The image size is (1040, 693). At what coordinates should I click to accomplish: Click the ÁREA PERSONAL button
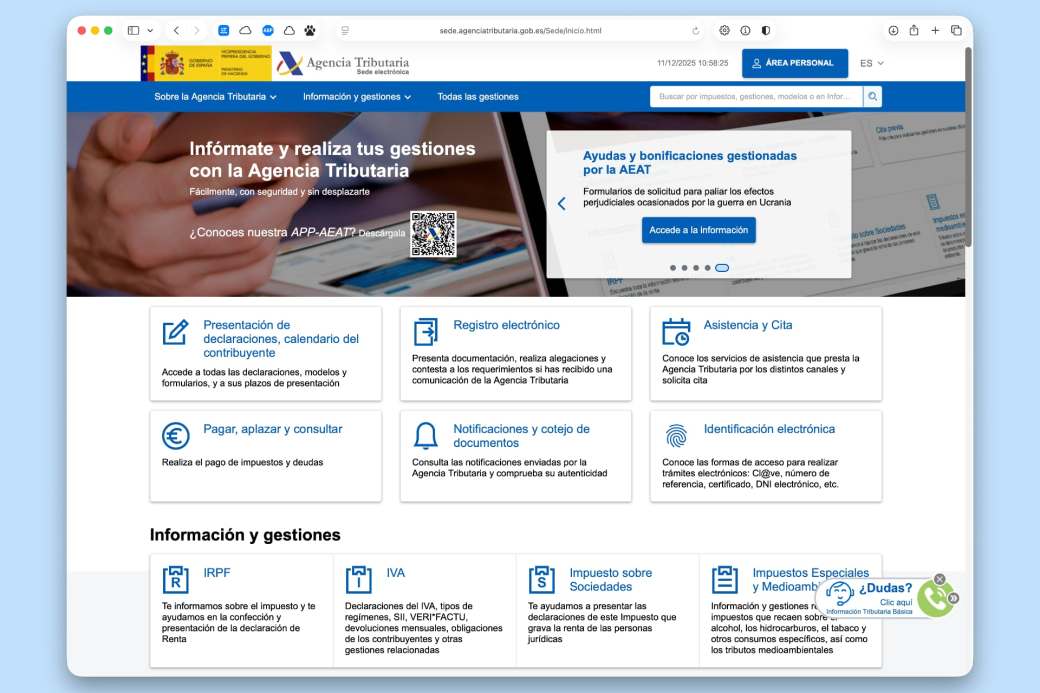coord(795,62)
